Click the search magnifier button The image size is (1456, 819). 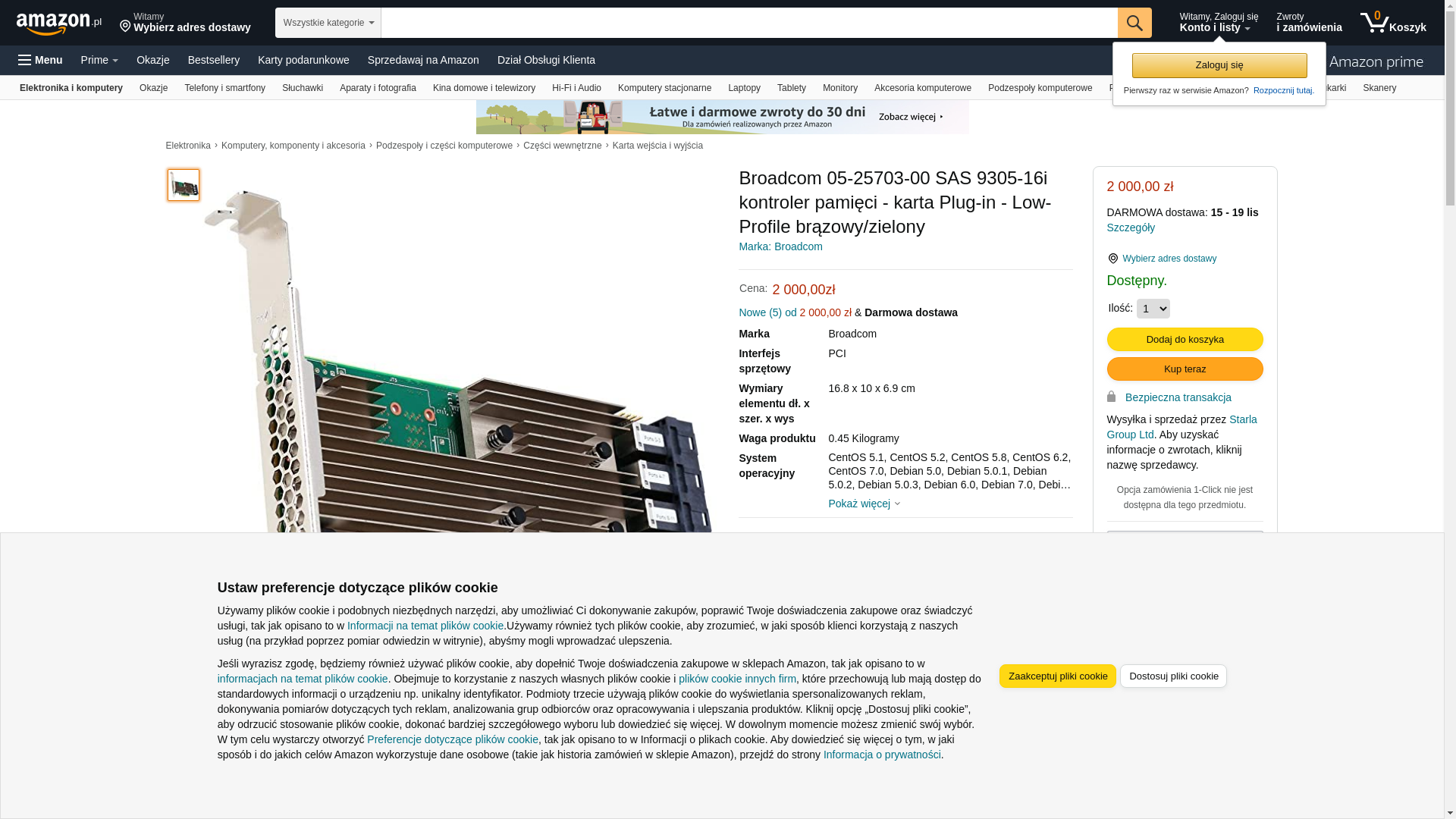click(1134, 23)
